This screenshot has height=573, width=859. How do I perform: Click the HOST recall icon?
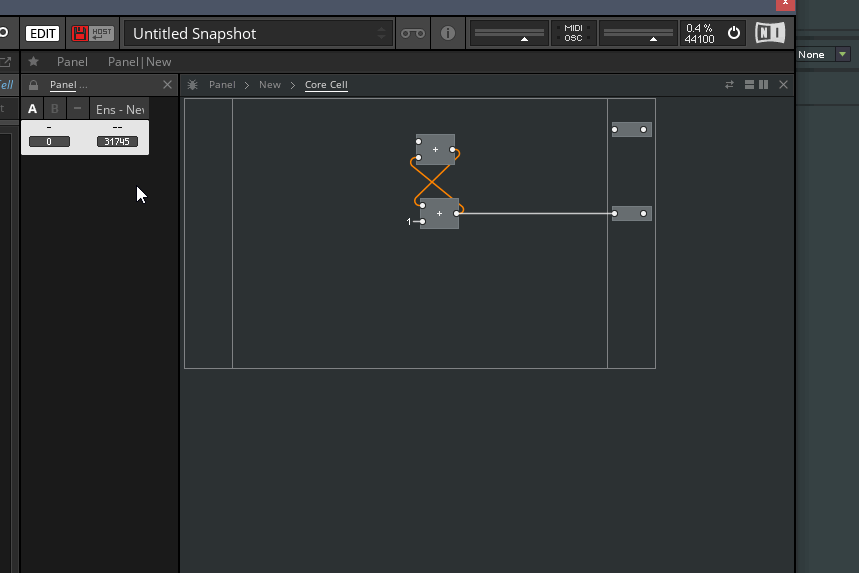pyautogui.click(x=101, y=33)
